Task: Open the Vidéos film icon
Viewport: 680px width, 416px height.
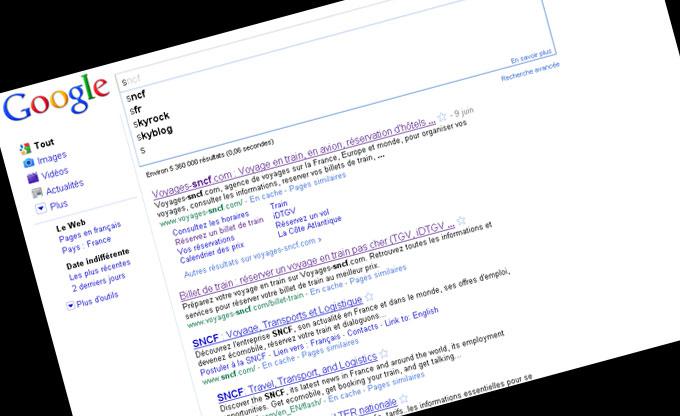Action: [33, 177]
